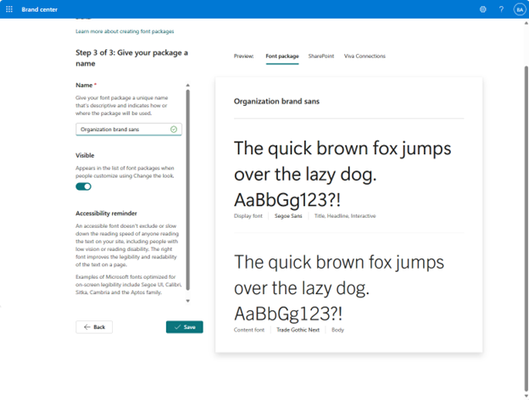Click the panel scroll down arrow
Image resolution: width=529 pixels, height=400 pixels.
(x=188, y=301)
